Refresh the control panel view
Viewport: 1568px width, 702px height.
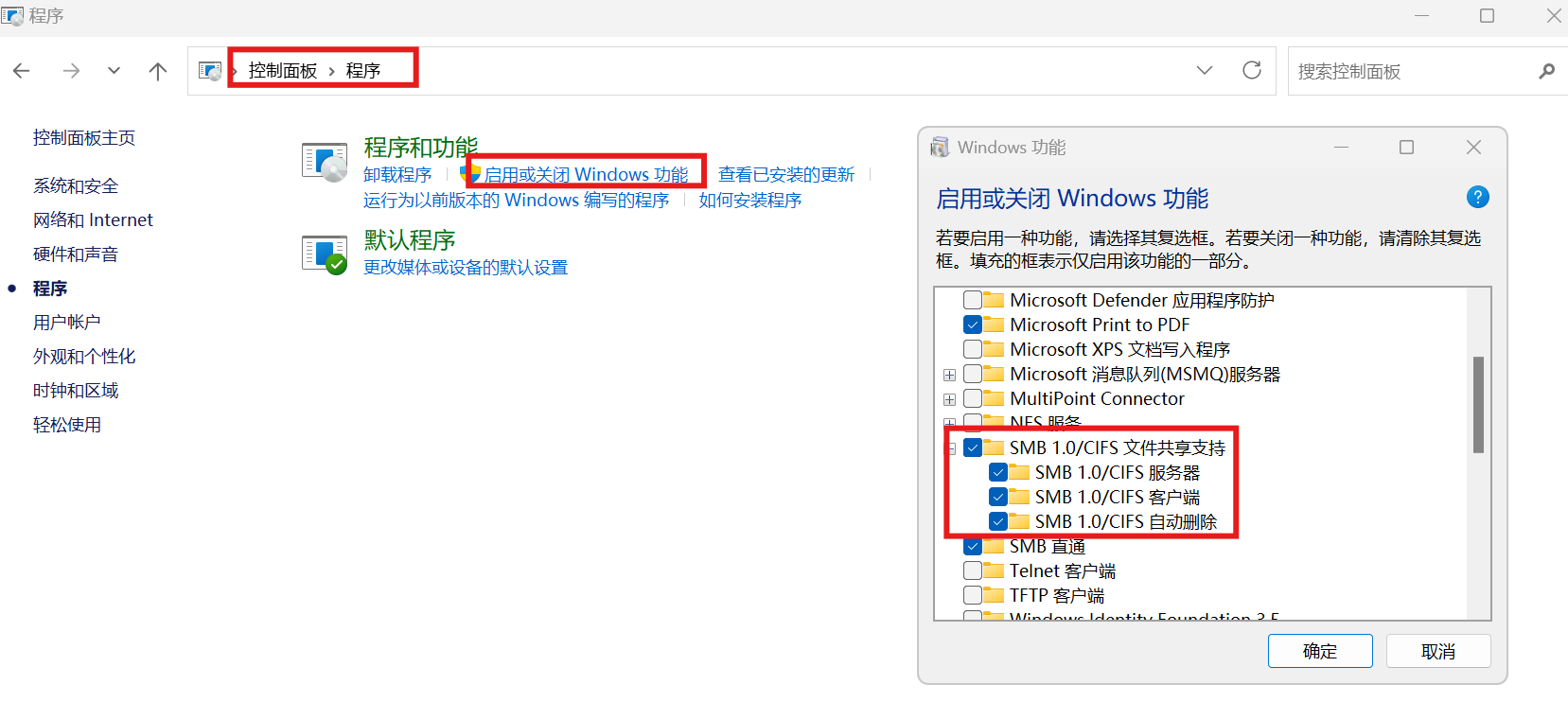(1252, 70)
